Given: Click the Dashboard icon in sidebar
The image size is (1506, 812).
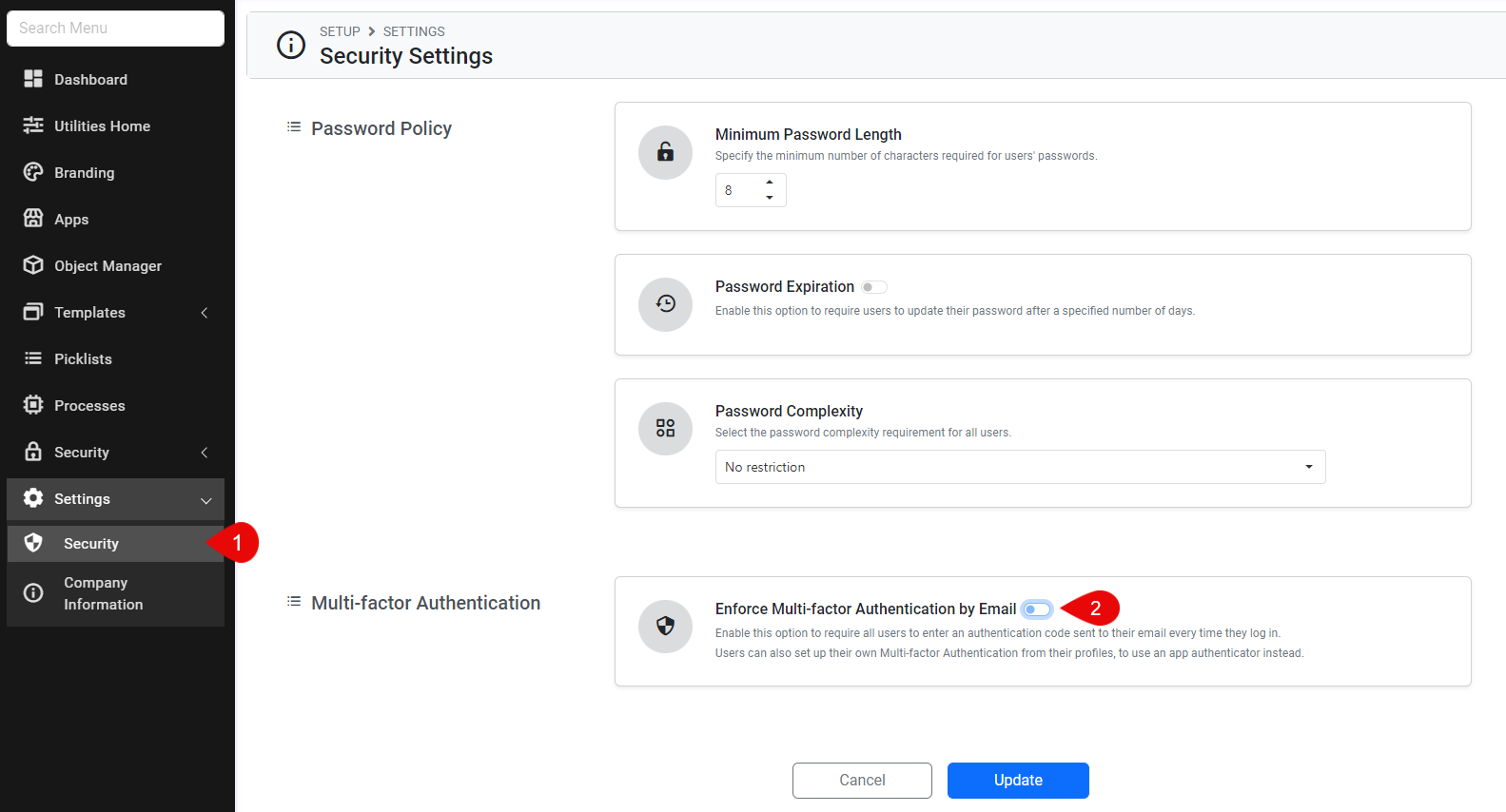Looking at the screenshot, I should 33,79.
